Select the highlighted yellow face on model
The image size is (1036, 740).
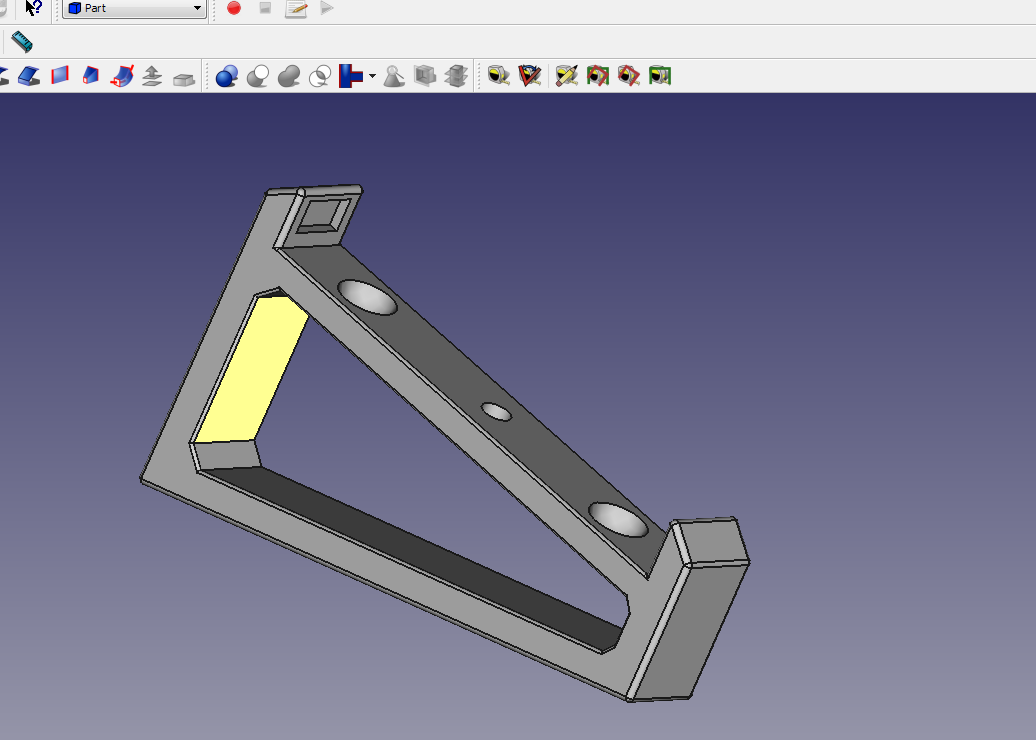(252, 370)
